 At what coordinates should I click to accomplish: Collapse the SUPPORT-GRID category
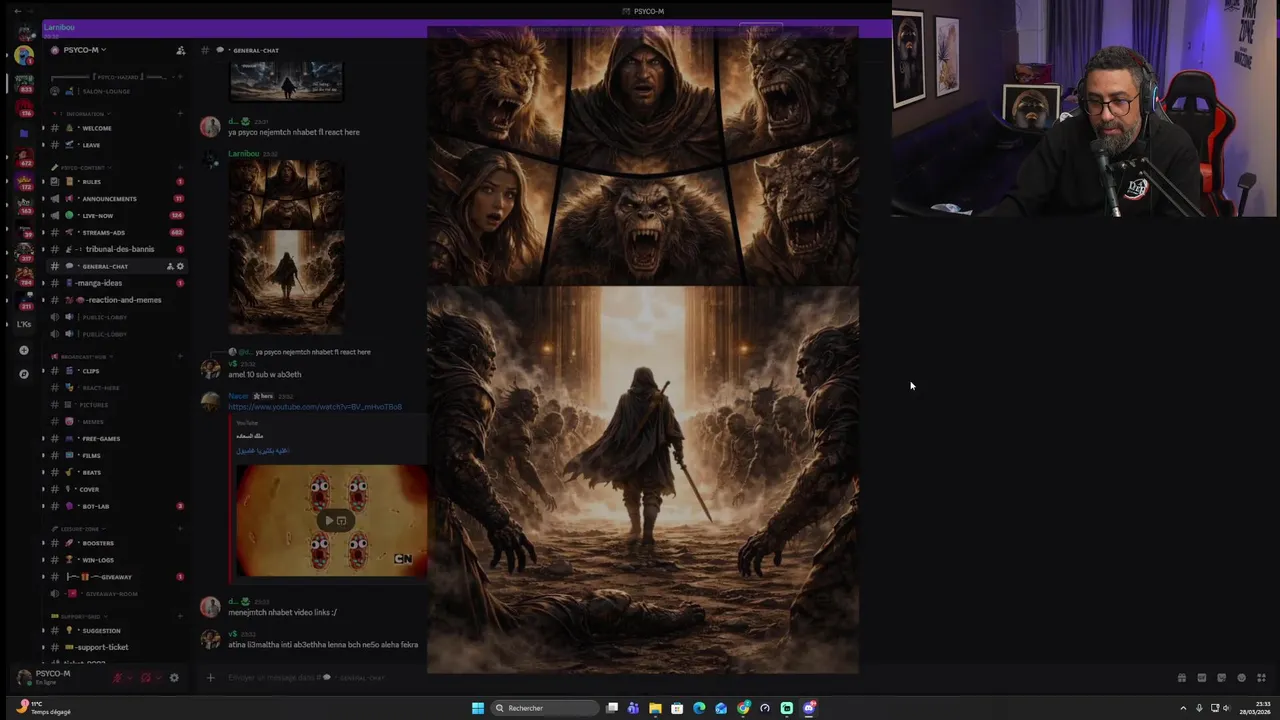click(79, 617)
